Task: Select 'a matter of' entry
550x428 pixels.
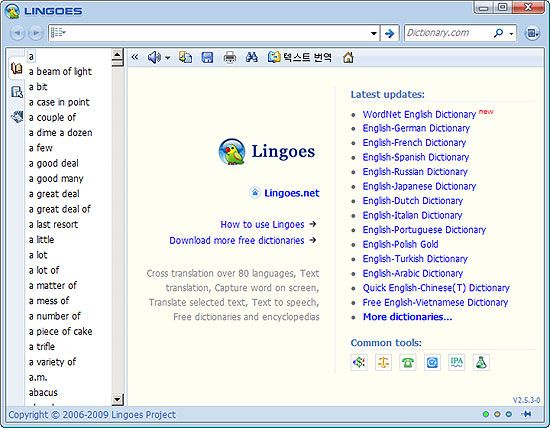Action: (53, 286)
